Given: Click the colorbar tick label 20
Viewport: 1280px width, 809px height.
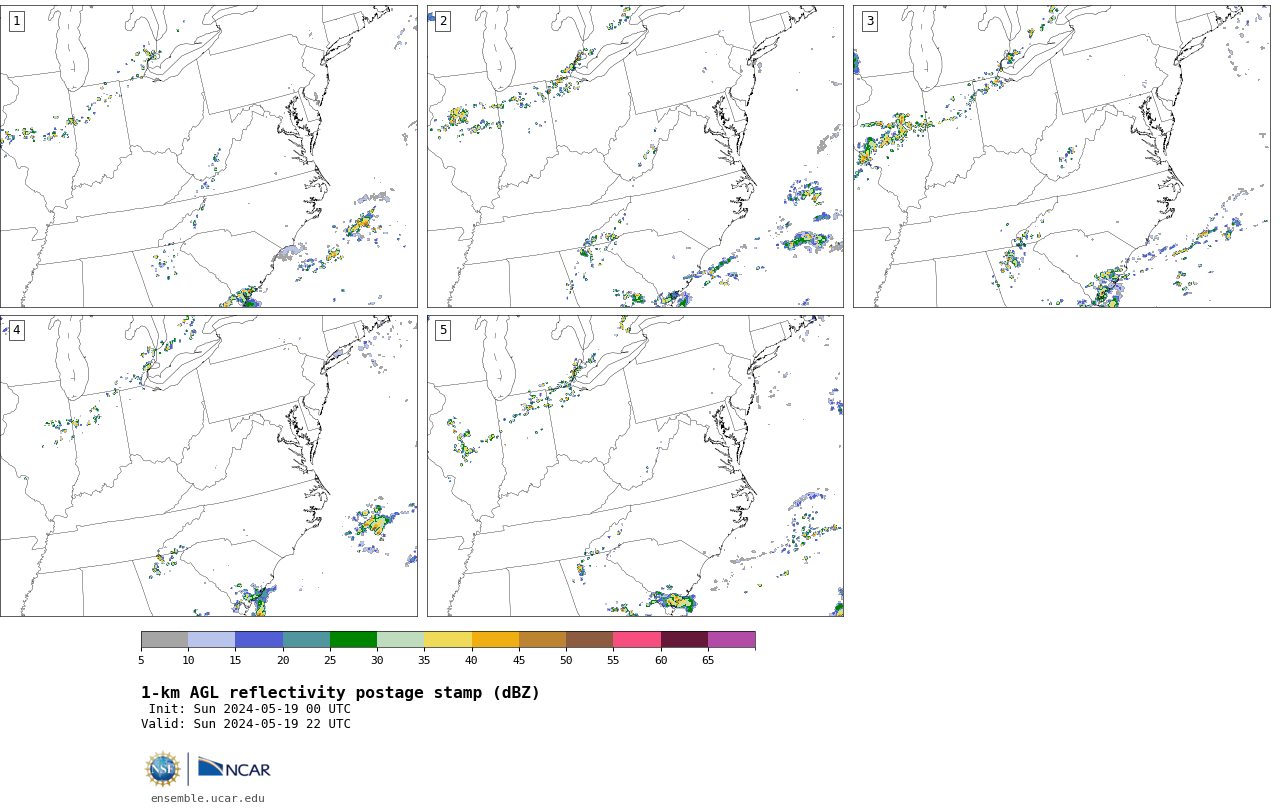Looking at the screenshot, I should click(283, 660).
